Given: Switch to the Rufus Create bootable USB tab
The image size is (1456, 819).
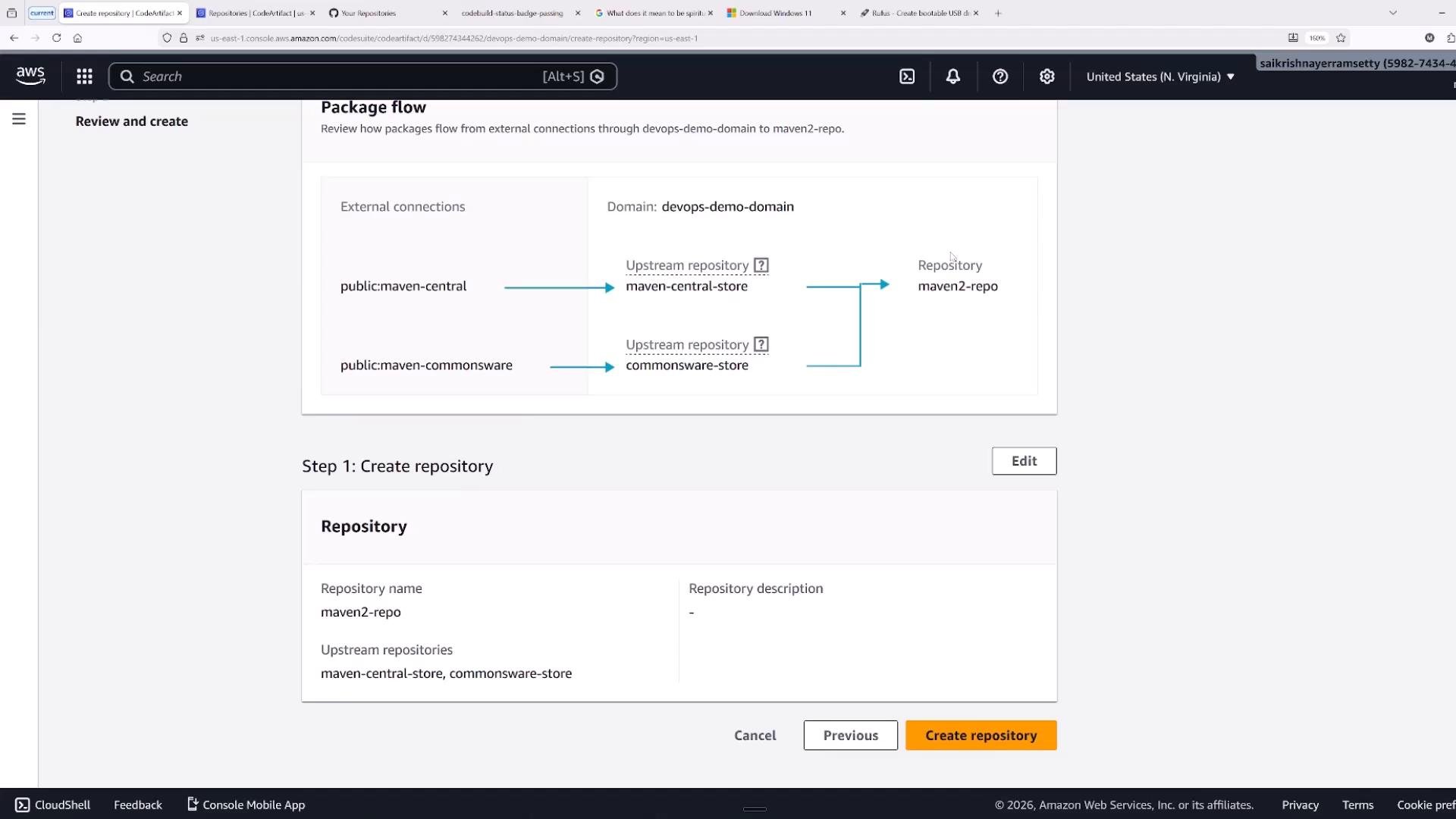Looking at the screenshot, I should (919, 13).
